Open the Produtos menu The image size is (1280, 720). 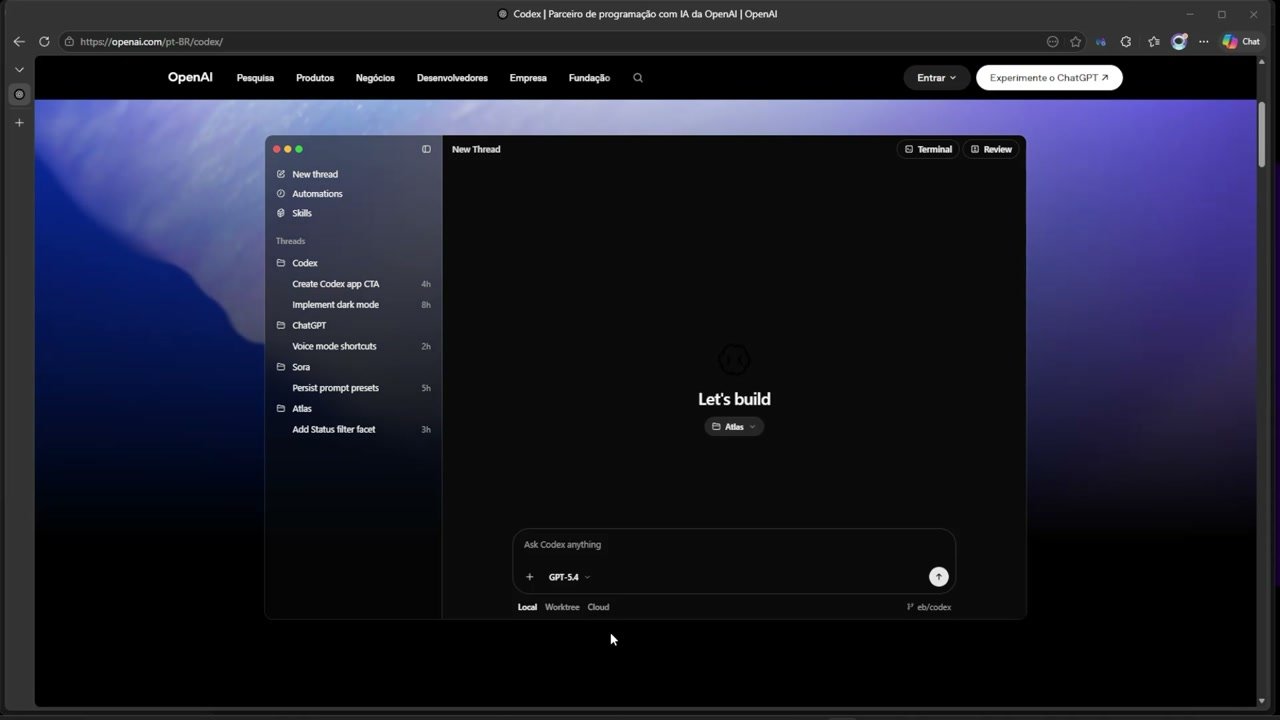(315, 78)
